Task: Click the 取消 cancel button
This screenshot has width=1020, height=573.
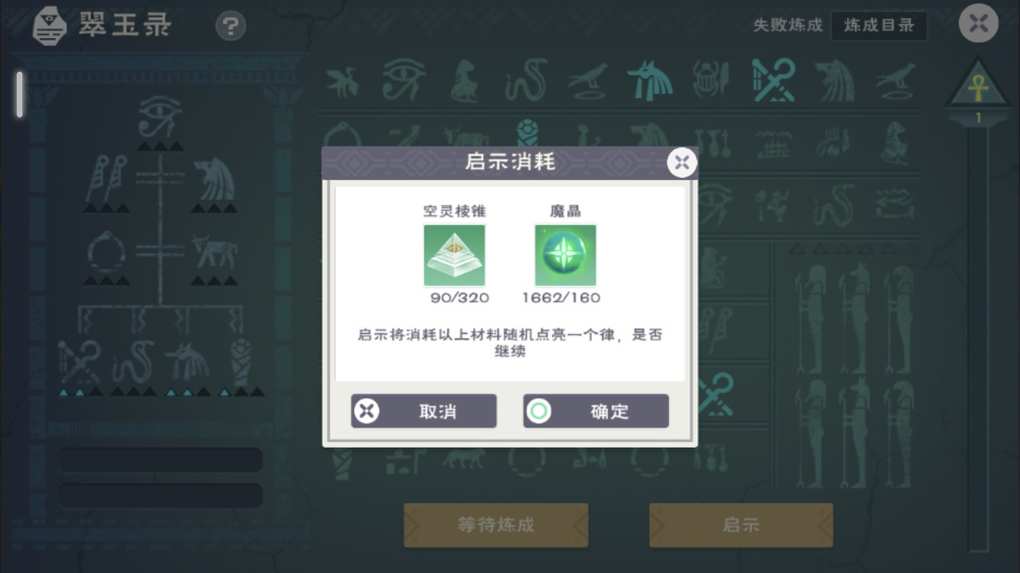Action: point(423,411)
